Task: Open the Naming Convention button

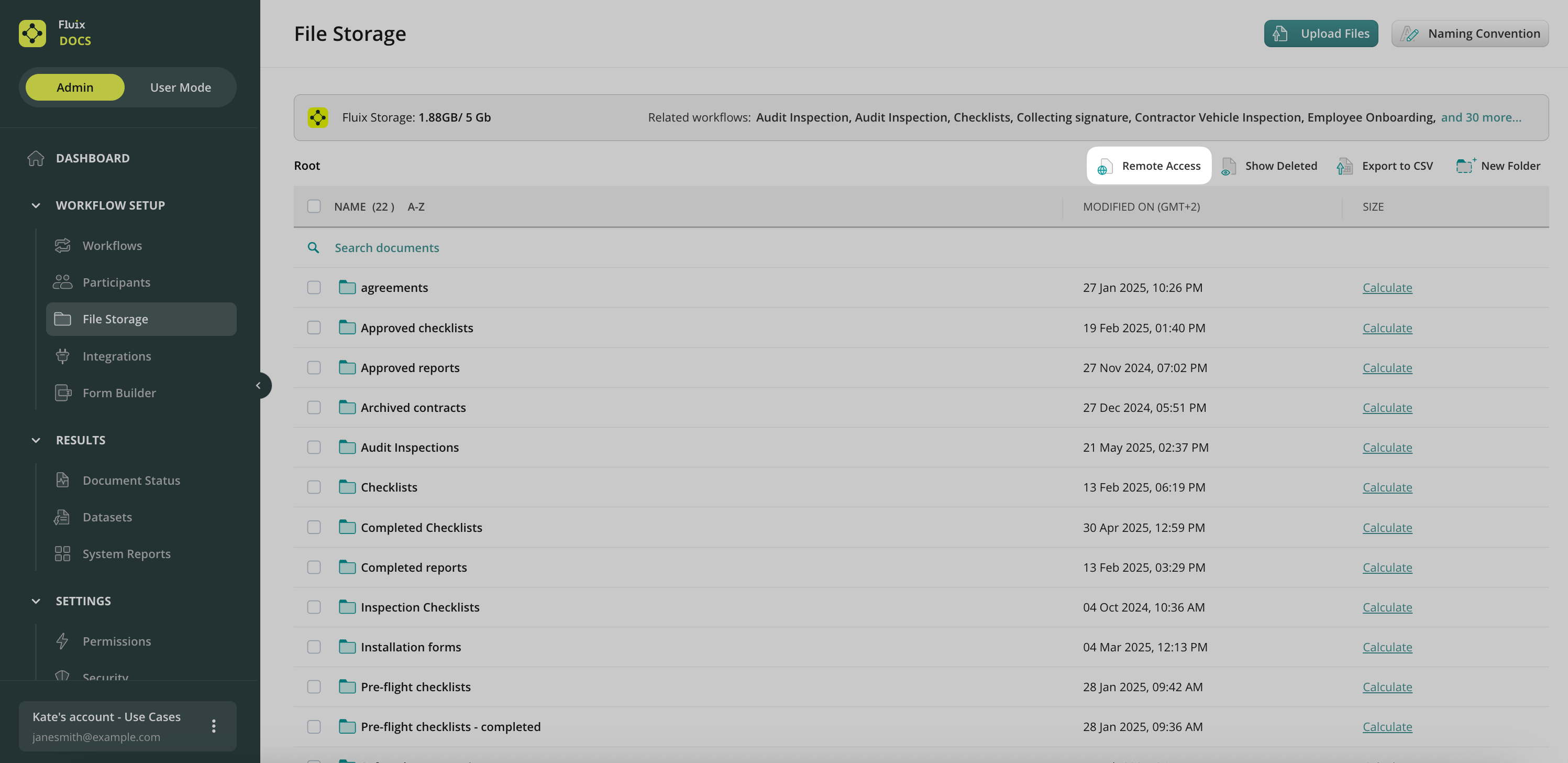Action: 1470,34
